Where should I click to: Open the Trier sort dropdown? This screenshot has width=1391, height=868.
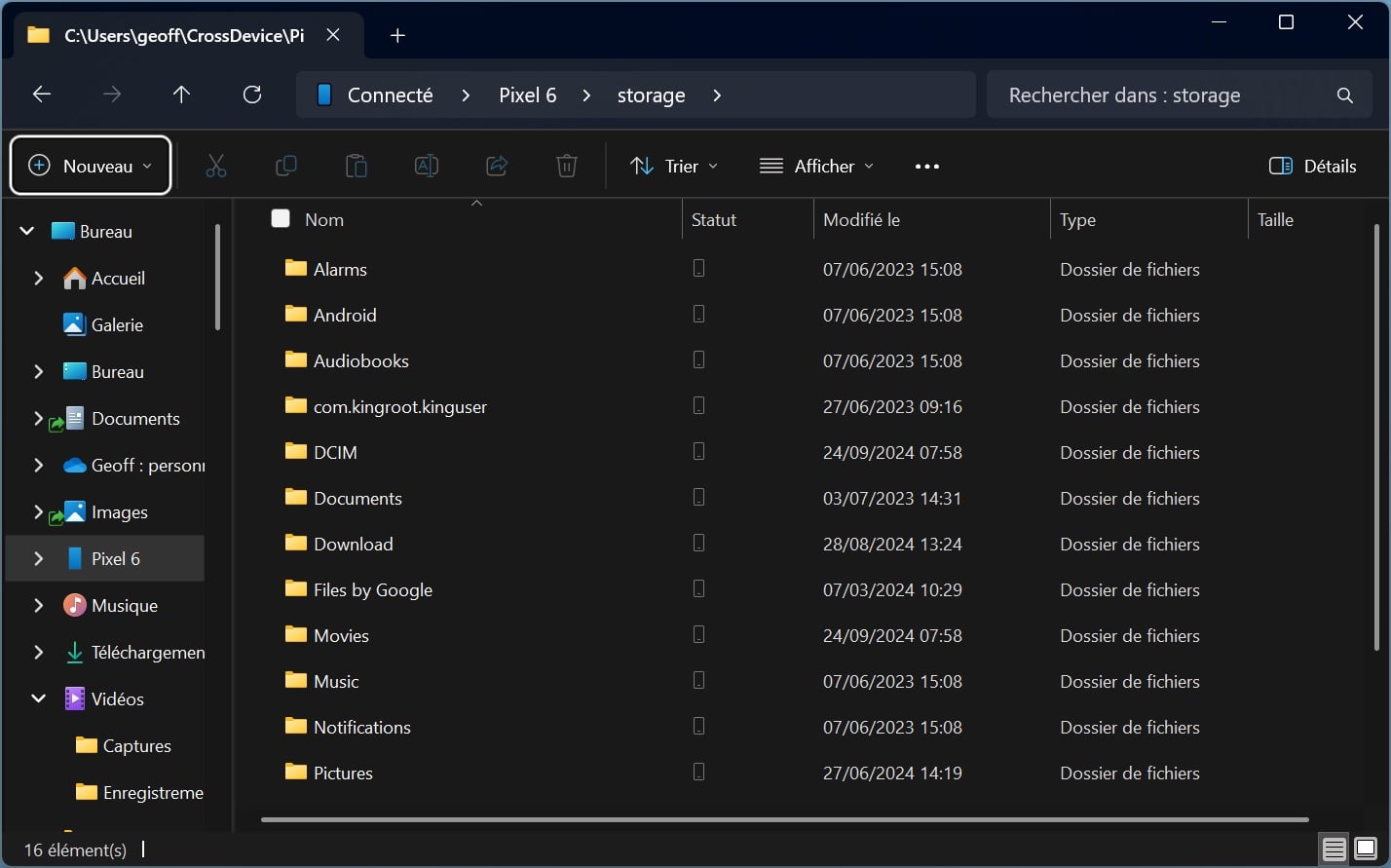[674, 167]
